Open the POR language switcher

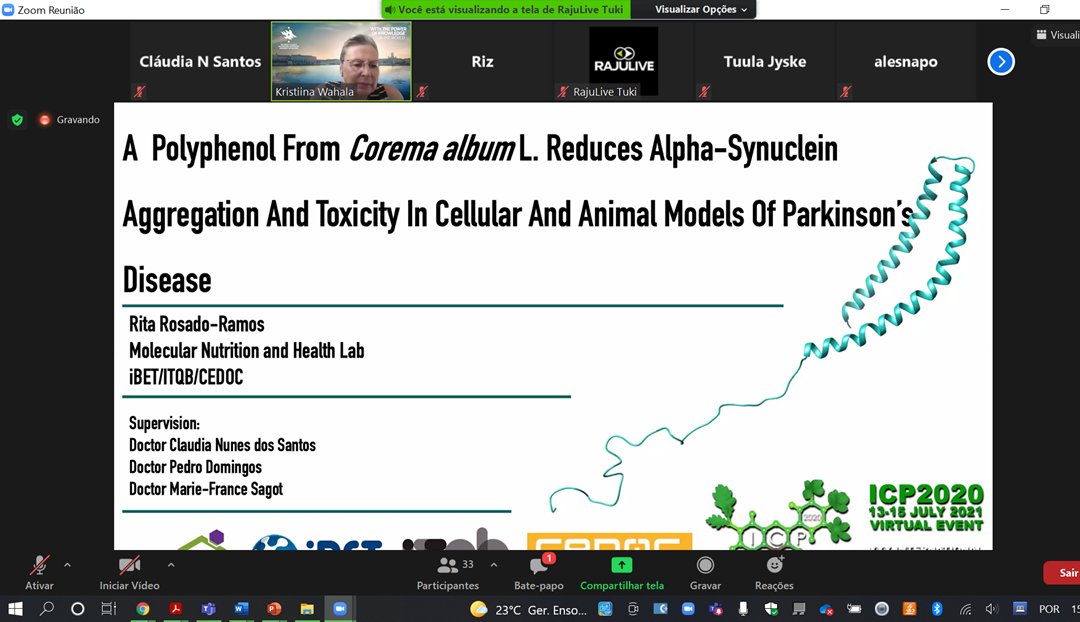tap(1048, 608)
